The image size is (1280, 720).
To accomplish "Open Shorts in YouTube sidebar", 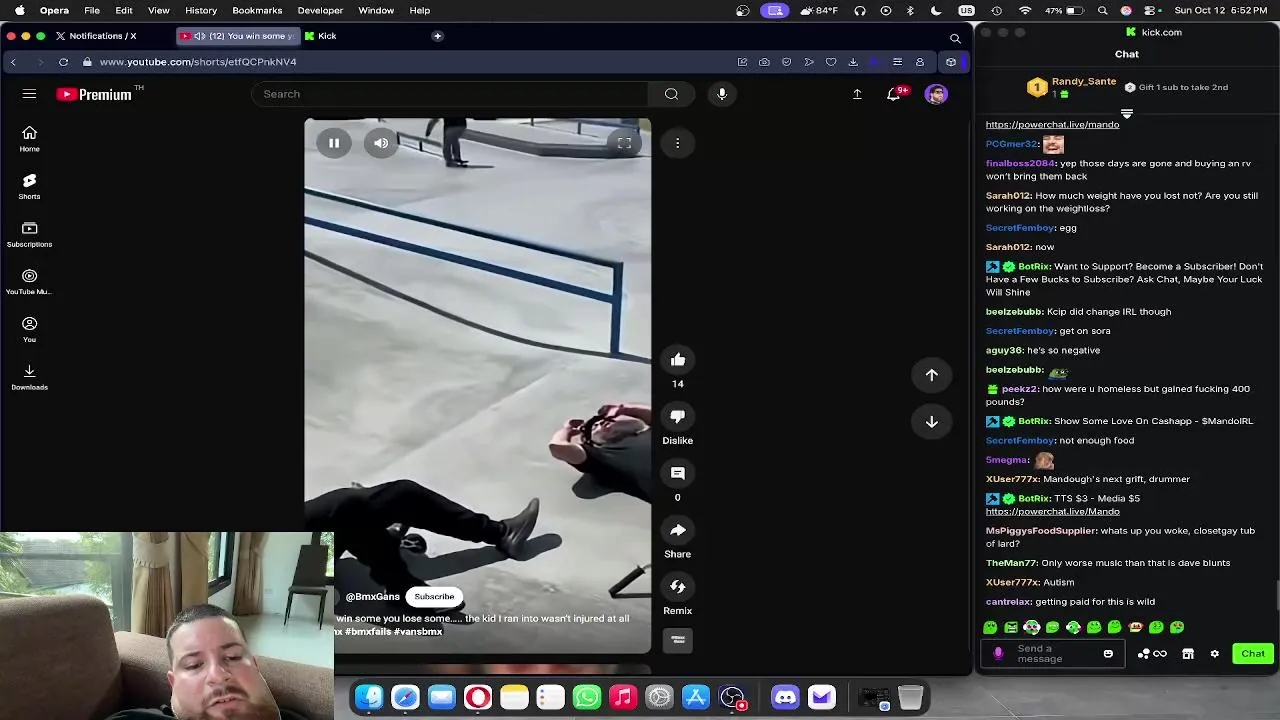I will click(x=29, y=186).
